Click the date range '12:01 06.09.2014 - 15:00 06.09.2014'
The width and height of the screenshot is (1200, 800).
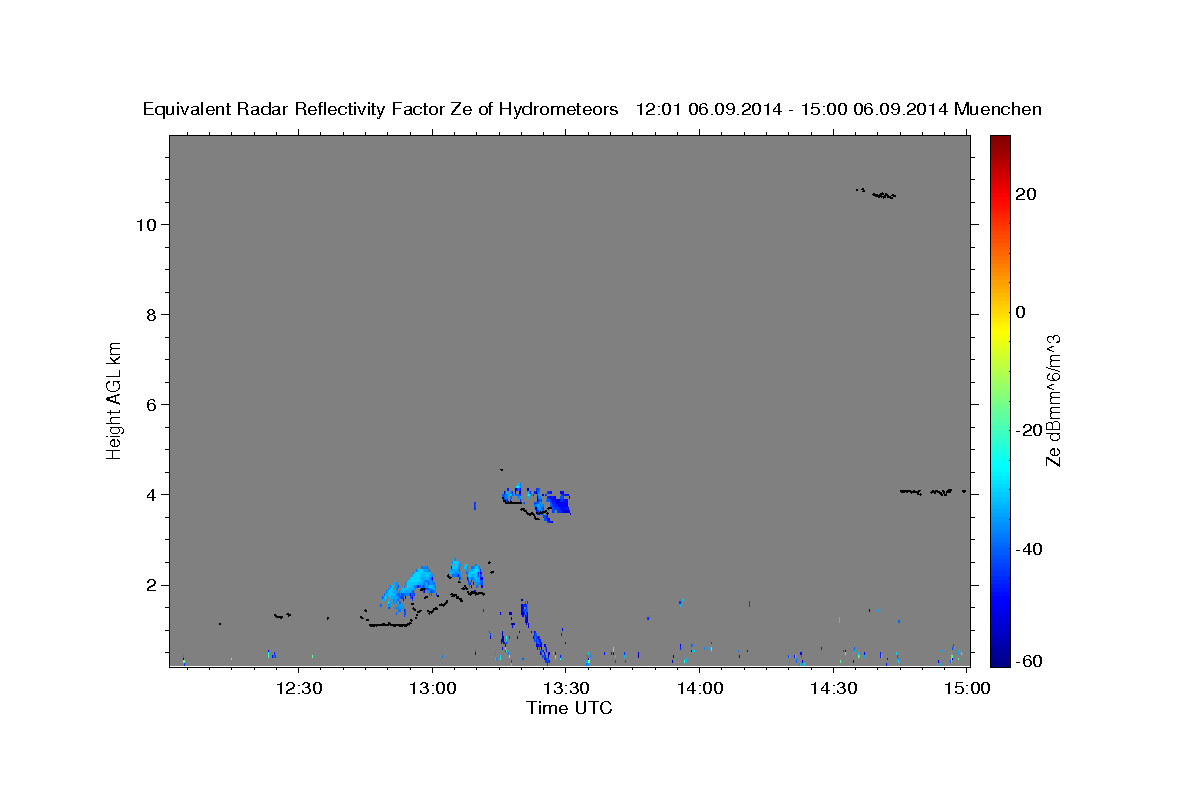(x=792, y=110)
